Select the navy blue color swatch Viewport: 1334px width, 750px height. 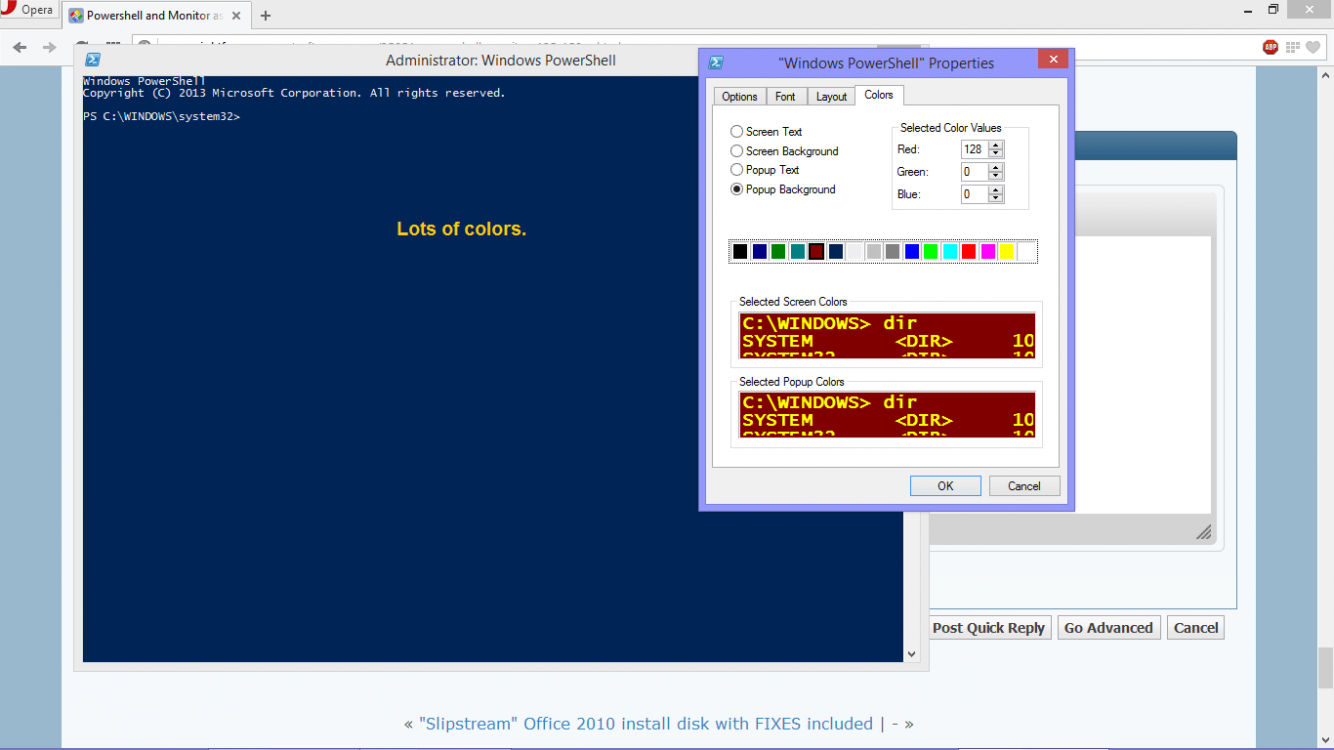759,252
